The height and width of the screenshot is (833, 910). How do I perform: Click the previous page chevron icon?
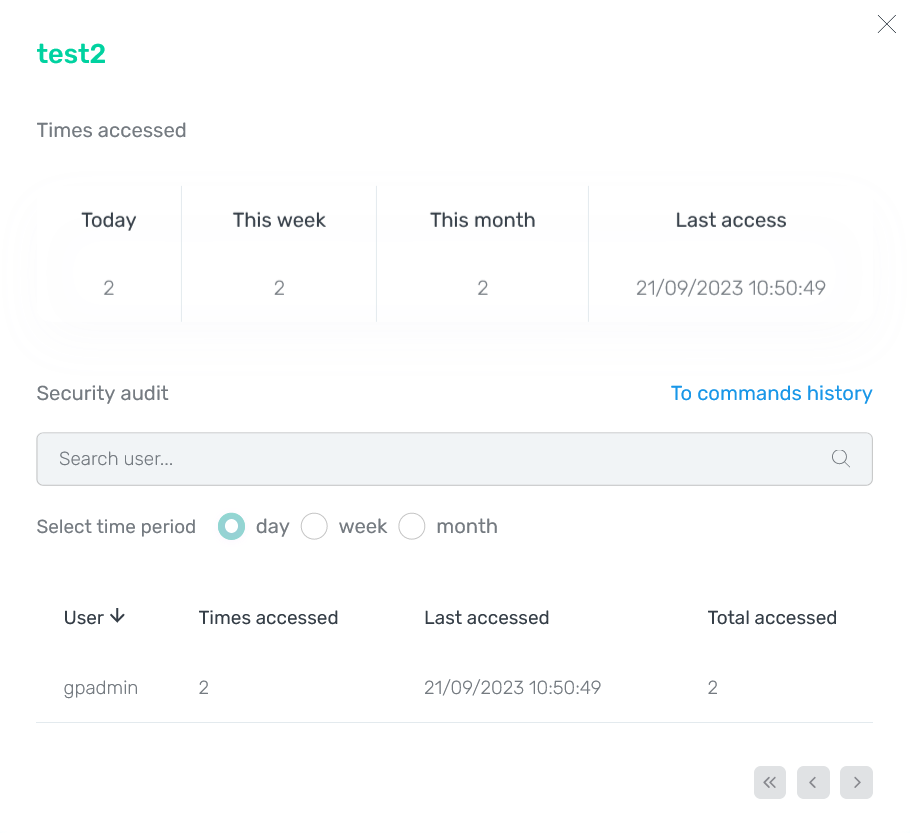813,782
